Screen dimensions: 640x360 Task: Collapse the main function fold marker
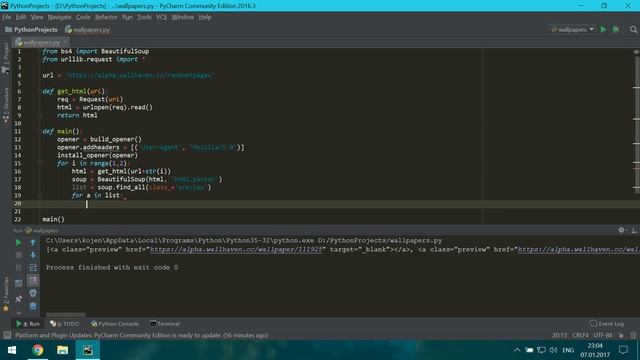pyautogui.click(x=40, y=131)
